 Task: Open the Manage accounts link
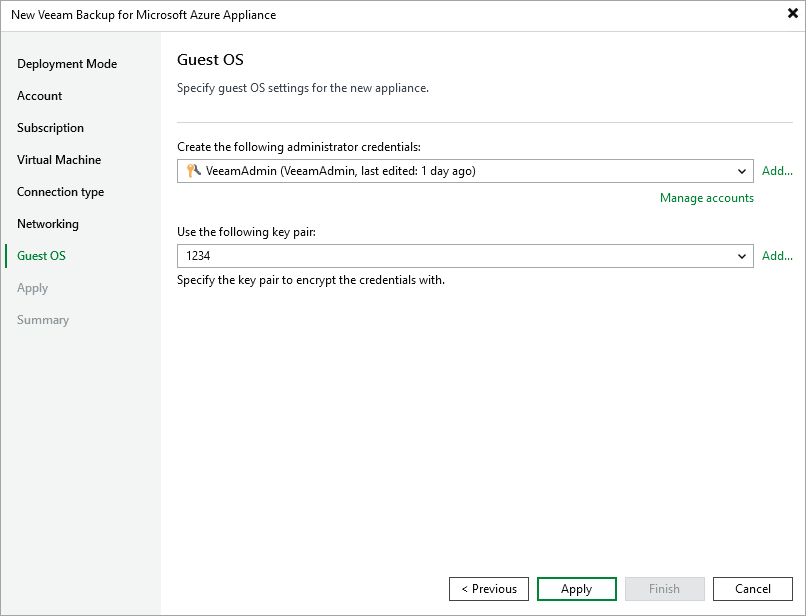707,198
